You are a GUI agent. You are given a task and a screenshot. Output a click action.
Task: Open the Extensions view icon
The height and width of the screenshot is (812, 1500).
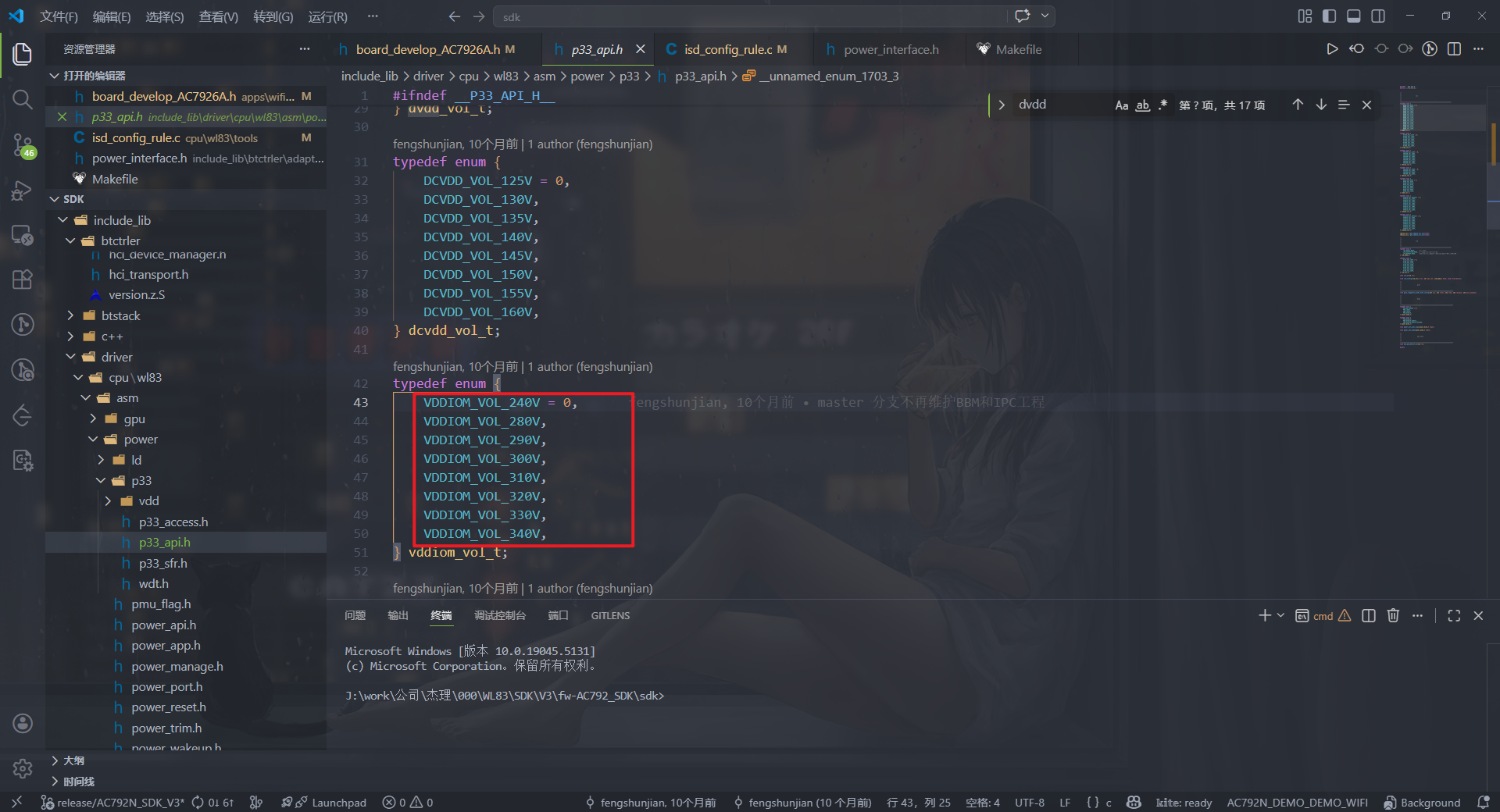click(23, 280)
